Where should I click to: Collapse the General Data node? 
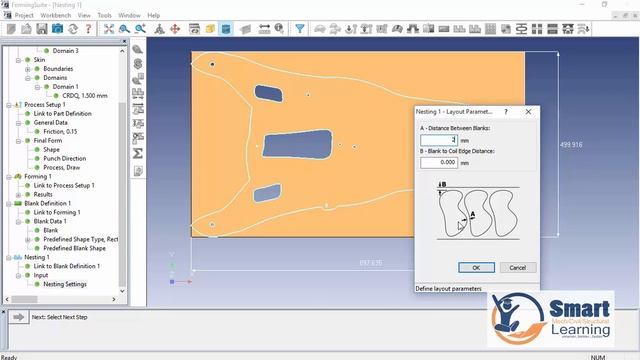point(18,123)
